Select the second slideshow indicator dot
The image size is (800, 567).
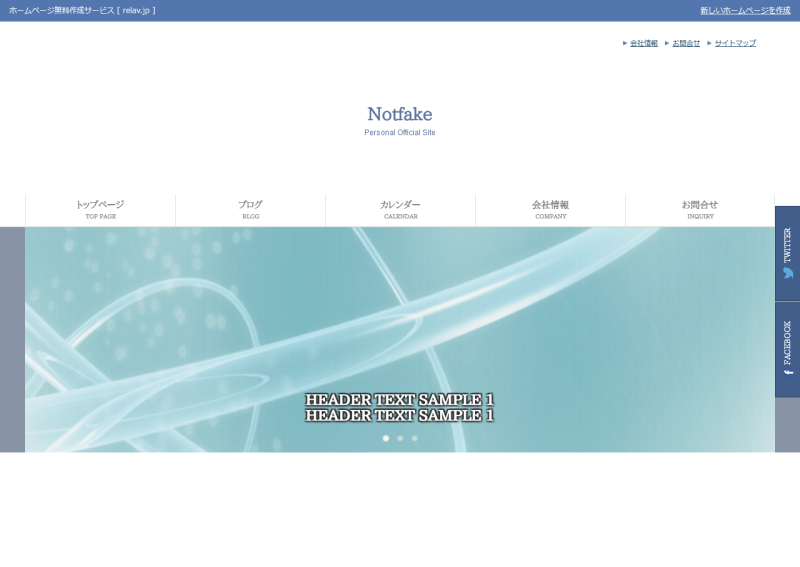coord(400,438)
